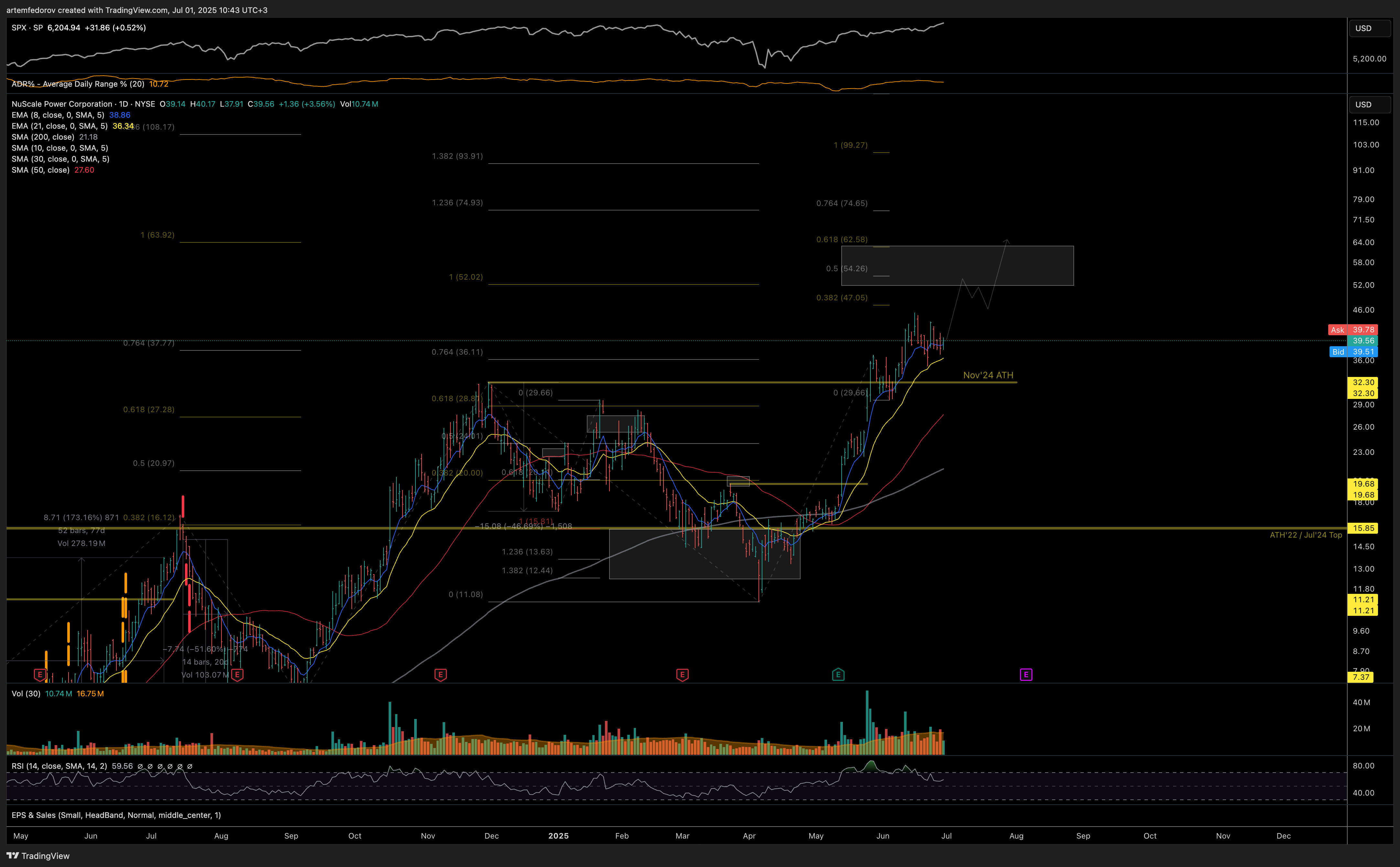Click the 5,200.00 value on SPX axis
Screen dimensions: 1400x867
coord(1369,59)
